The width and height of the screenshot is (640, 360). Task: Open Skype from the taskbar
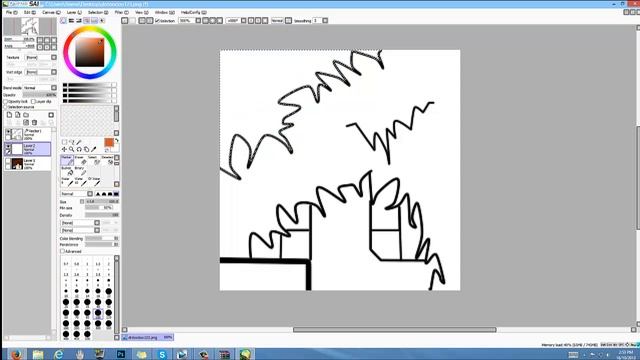(x=162, y=354)
